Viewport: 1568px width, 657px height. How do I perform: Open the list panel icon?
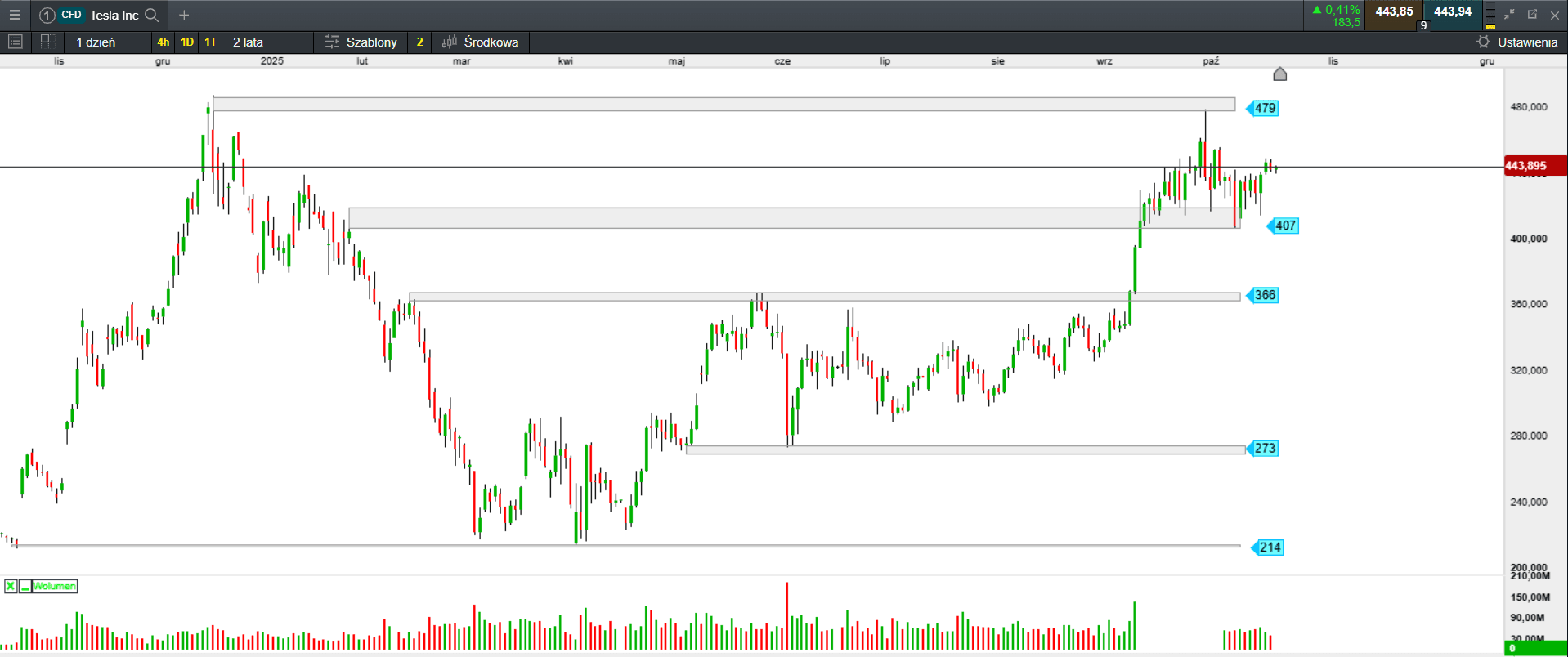(x=15, y=42)
